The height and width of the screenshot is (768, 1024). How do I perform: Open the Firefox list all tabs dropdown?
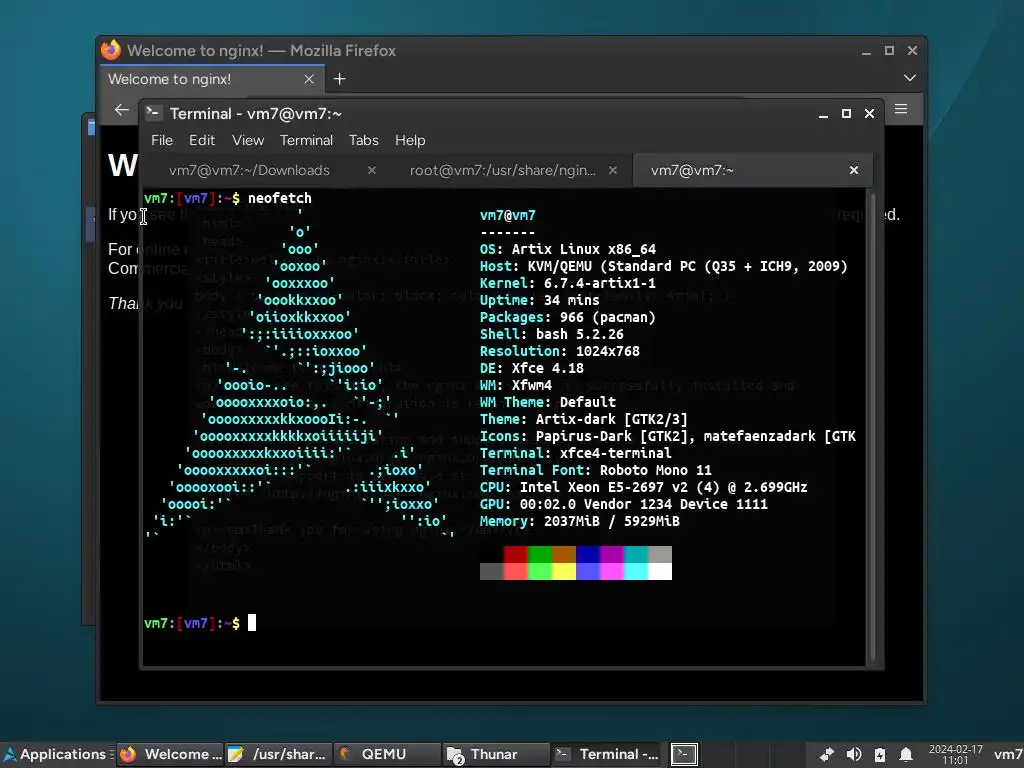click(x=909, y=78)
